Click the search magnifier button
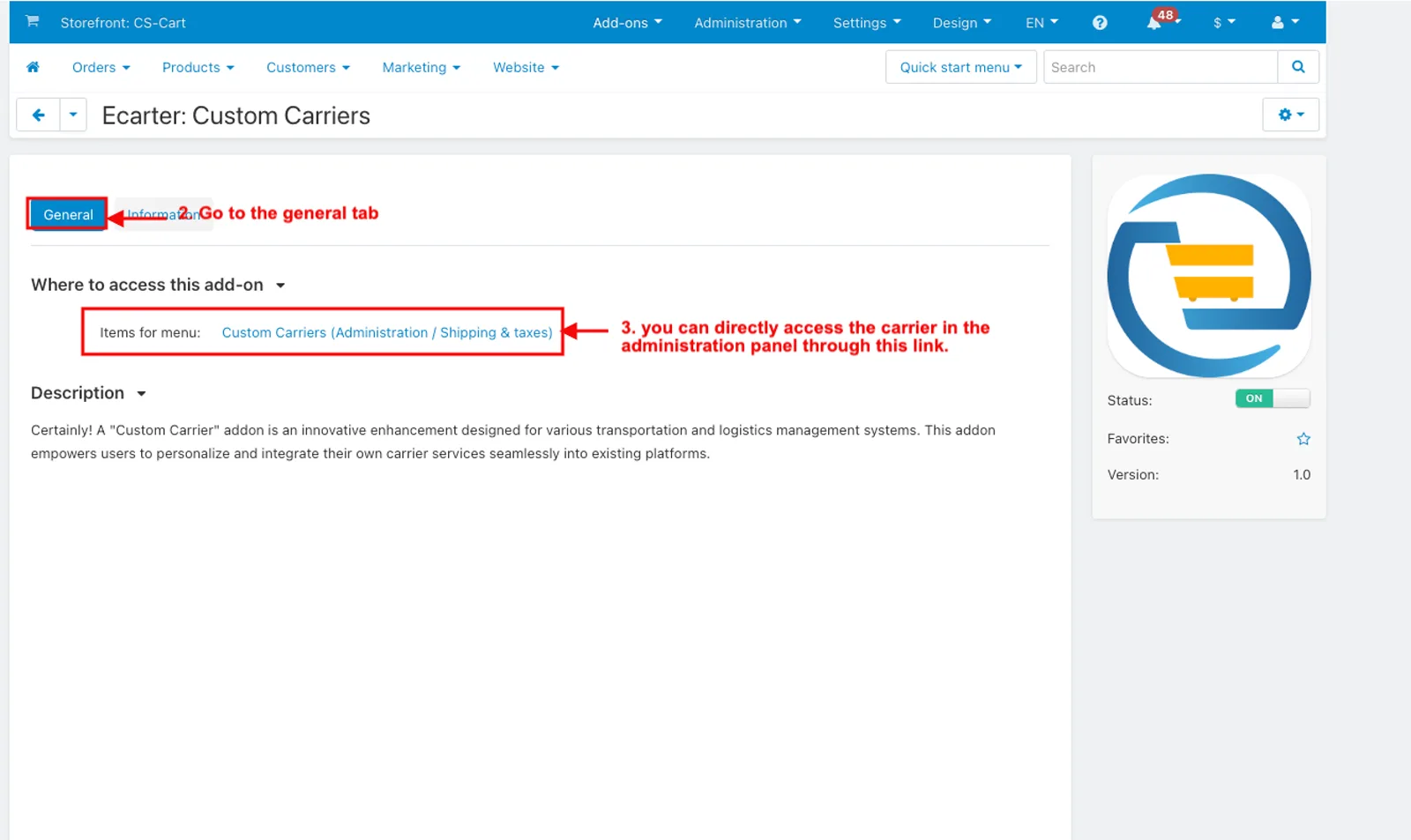 [x=1298, y=67]
